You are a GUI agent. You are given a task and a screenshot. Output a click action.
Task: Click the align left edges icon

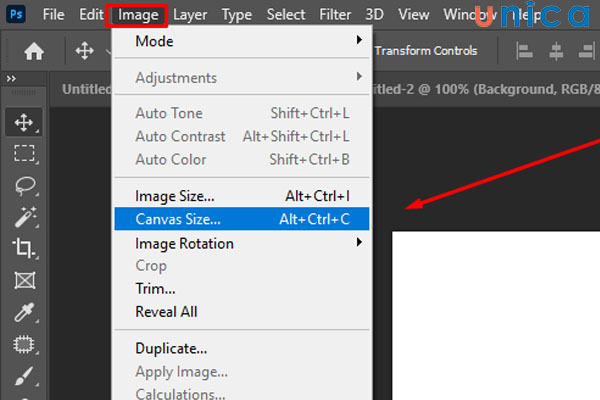click(529, 51)
